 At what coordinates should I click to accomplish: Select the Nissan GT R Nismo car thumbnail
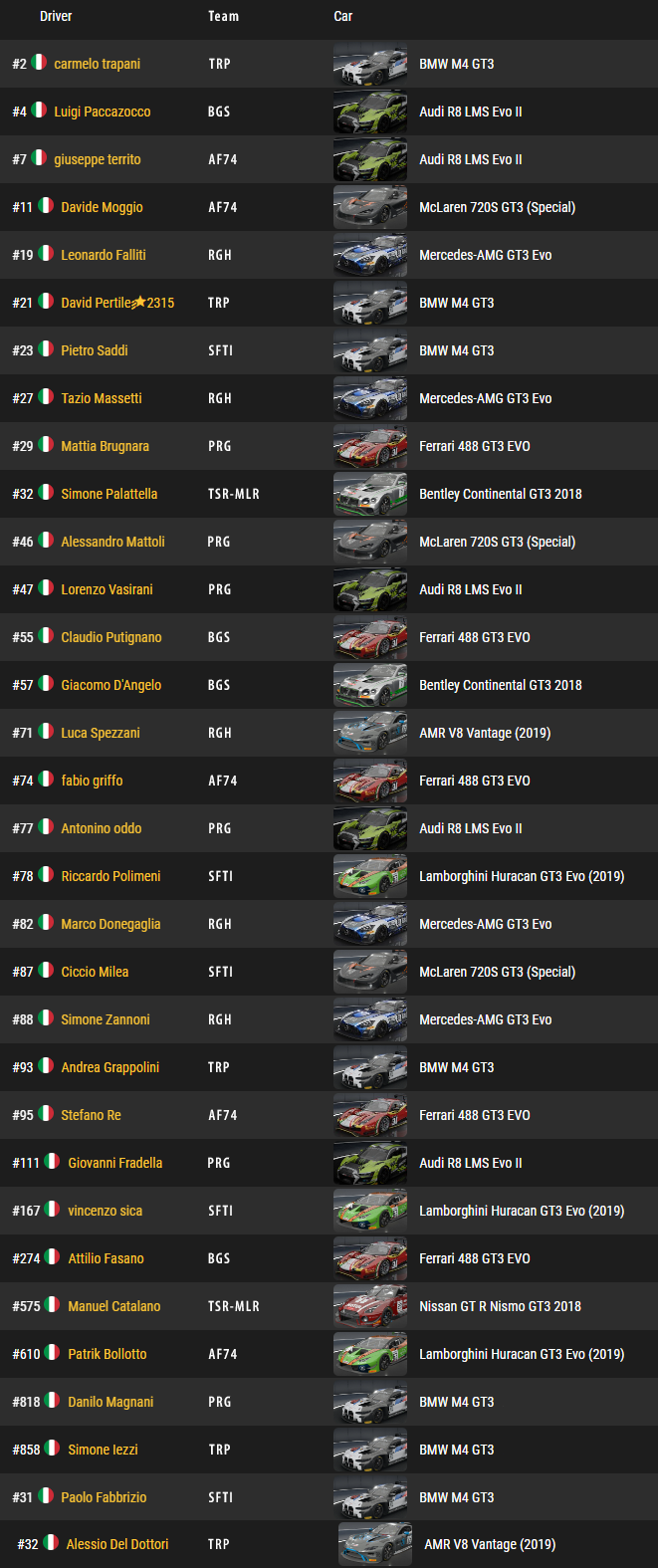(x=370, y=1306)
